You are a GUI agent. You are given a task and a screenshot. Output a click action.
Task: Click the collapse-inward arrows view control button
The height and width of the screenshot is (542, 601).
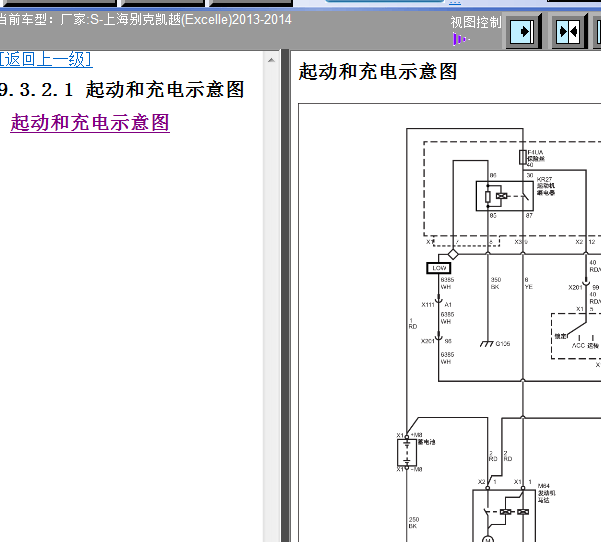(569, 31)
